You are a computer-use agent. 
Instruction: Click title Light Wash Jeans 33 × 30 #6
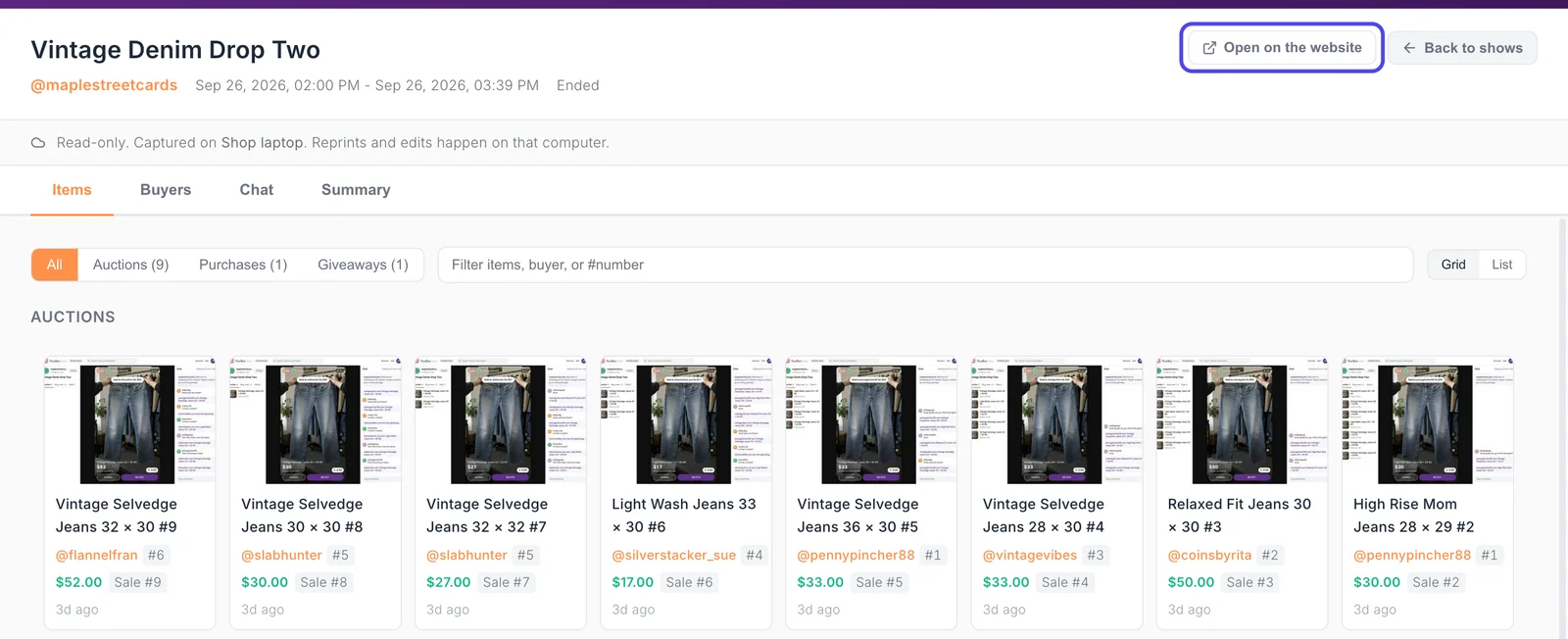click(684, 516)
